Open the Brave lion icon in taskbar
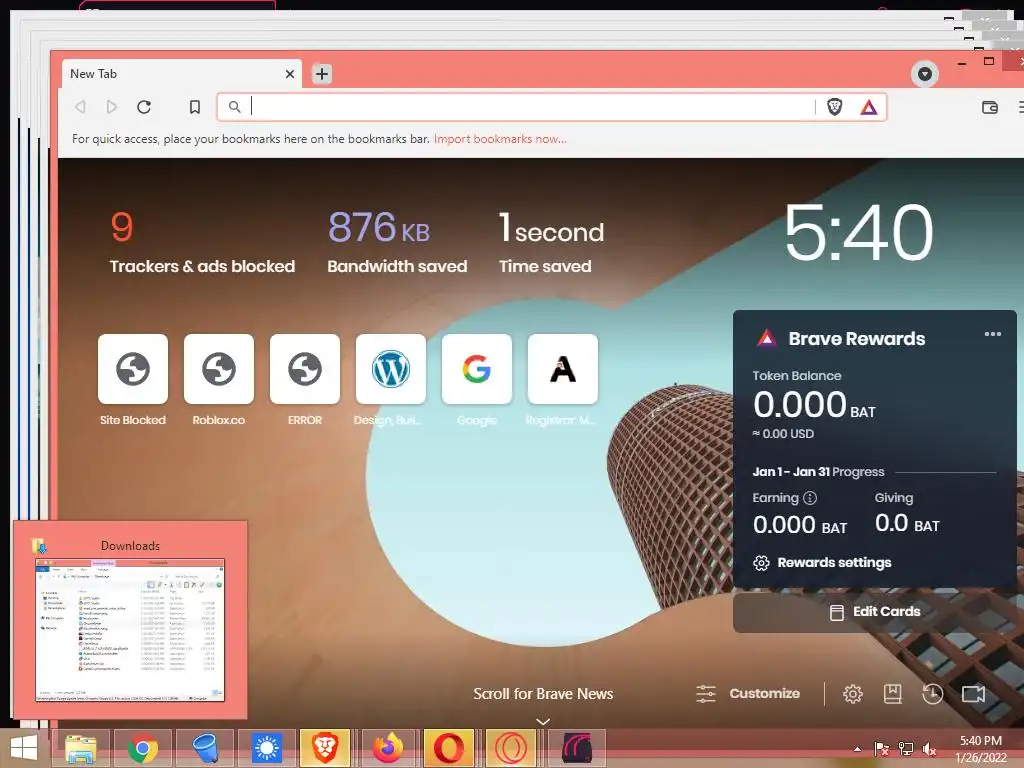Screen dimensions: 1024x768 [x=325, y=748]
